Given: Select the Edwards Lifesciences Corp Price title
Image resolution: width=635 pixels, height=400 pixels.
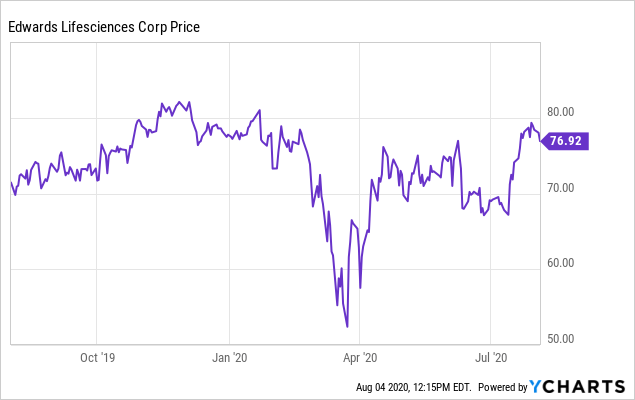Looking at the screenshot, I should [103, 26].
